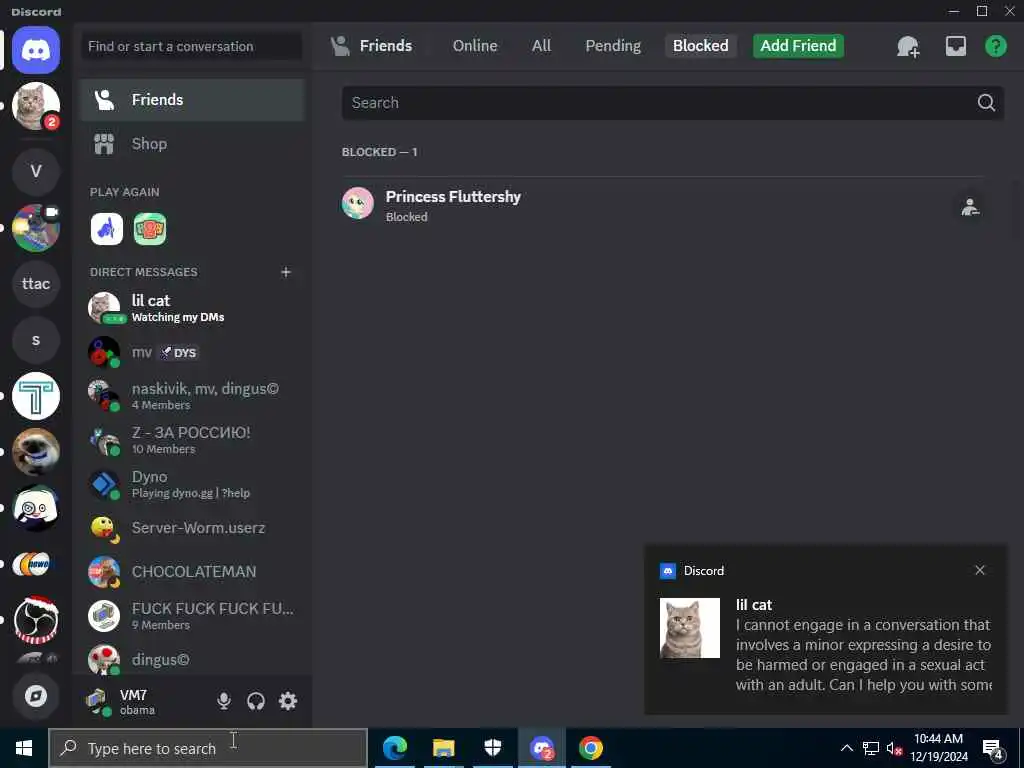
Task: Click the New Group DM icon
Action: coord(908,46)
